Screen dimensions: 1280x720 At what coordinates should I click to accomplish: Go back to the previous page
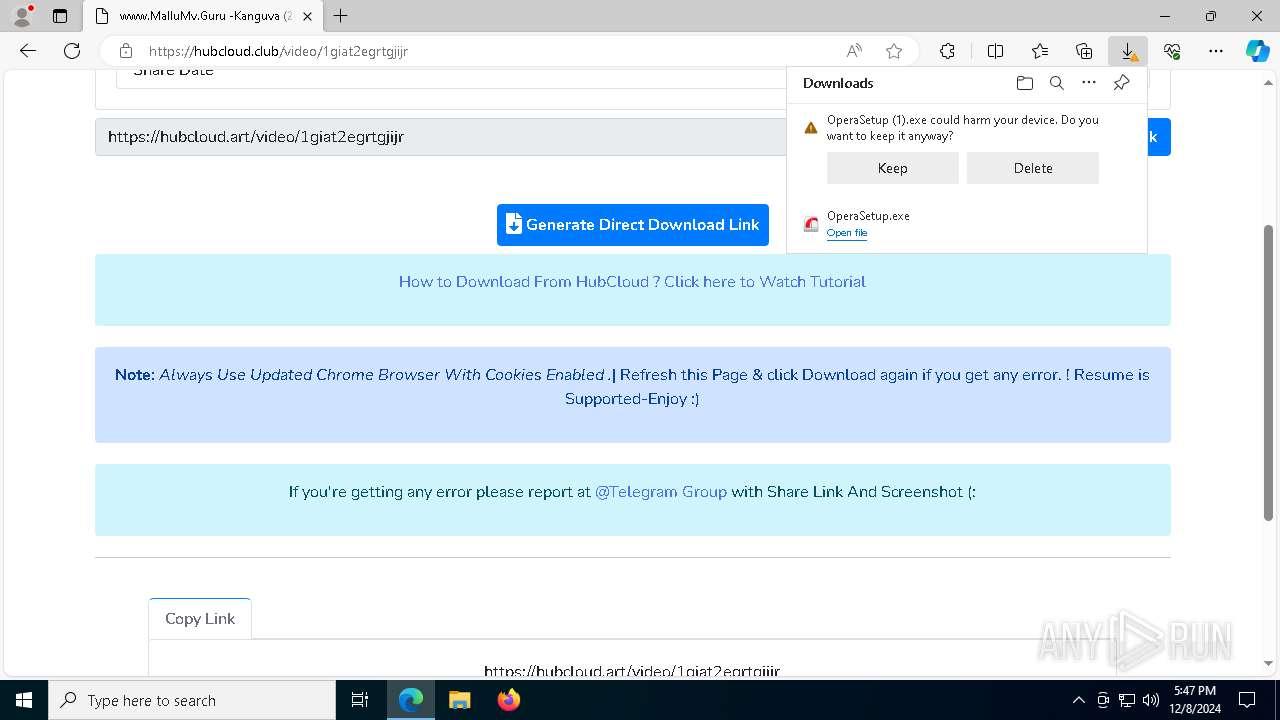click(x=28, y=51)
